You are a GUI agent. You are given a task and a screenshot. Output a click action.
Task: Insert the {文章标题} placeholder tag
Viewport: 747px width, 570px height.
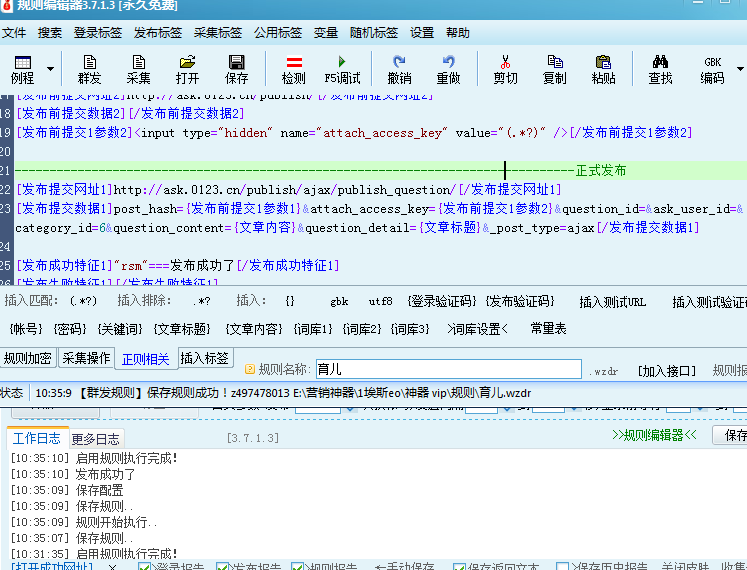[182, 328]
